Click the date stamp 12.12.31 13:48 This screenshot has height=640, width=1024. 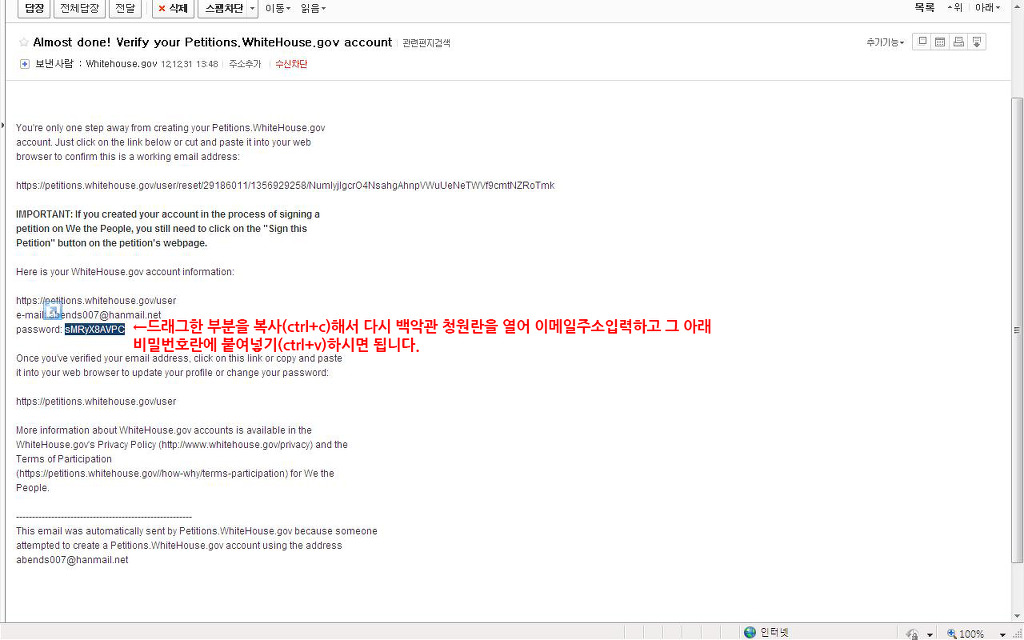click(x=189, y=64)
